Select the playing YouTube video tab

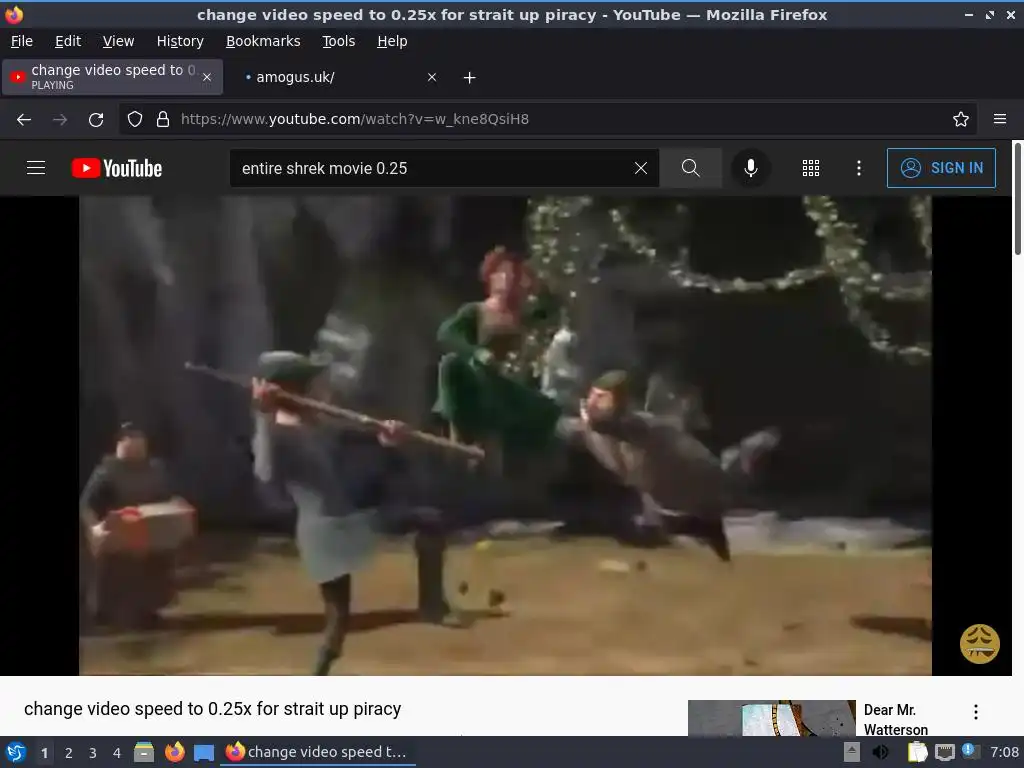click(112, 77)
